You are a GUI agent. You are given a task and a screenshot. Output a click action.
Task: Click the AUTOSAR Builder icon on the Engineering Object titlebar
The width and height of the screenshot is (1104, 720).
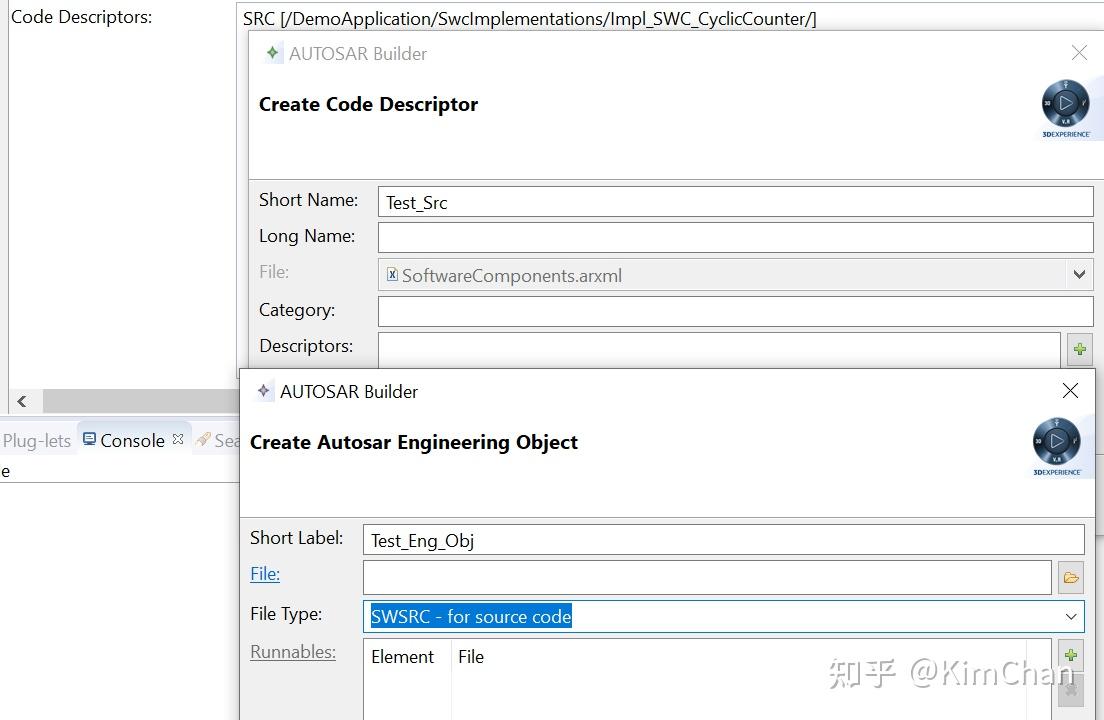264,391
